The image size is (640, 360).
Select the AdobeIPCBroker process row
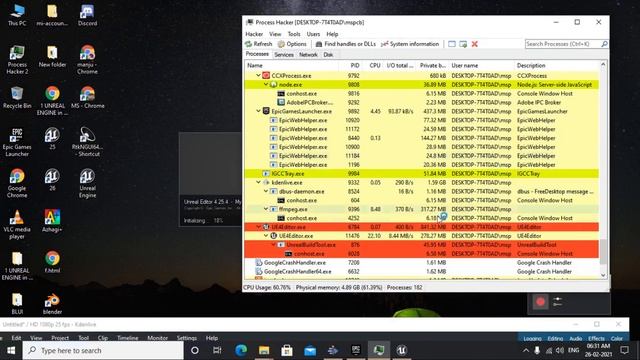(x=421, y=102)
